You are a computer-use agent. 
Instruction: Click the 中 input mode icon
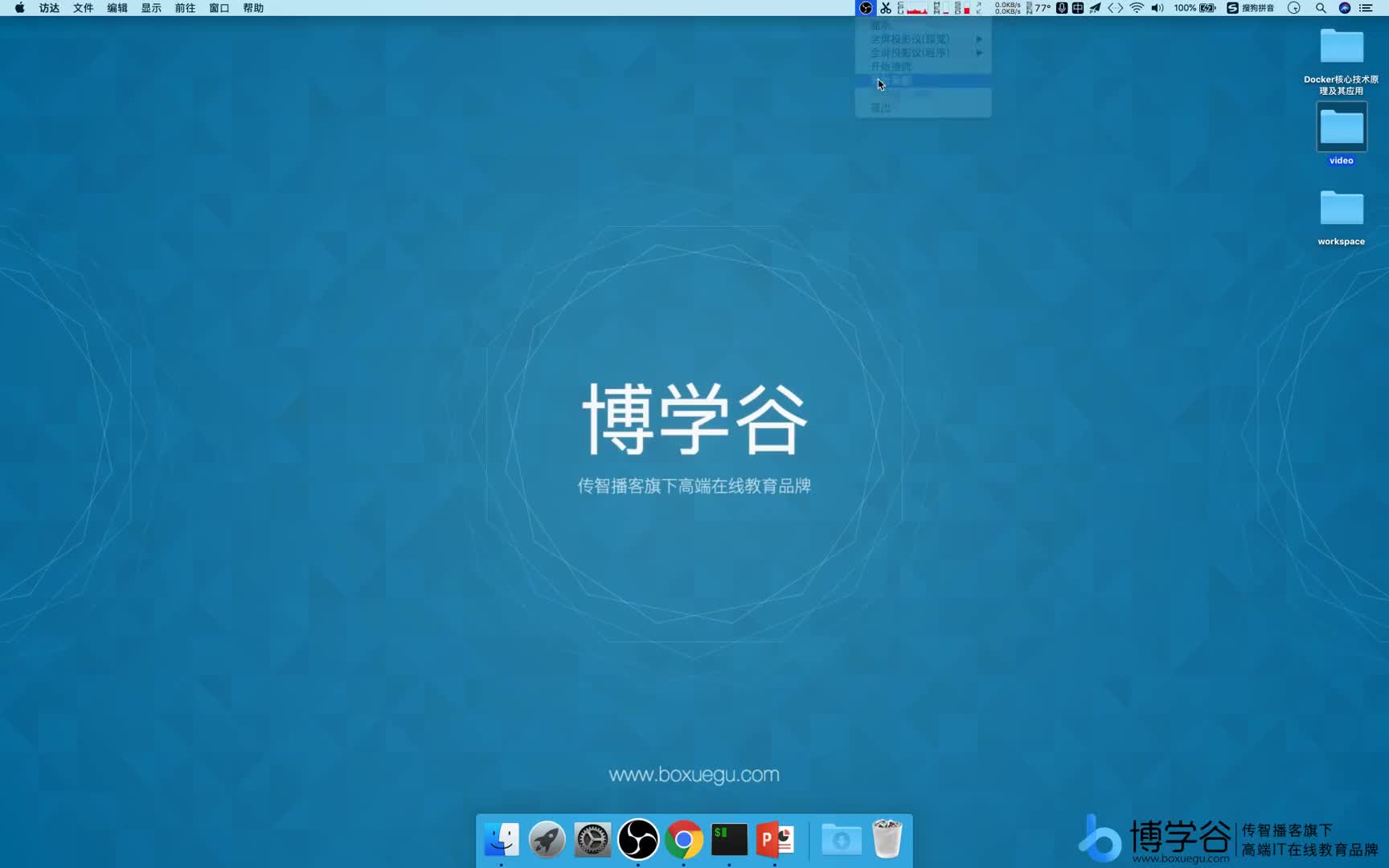[x=1078, y=8]
